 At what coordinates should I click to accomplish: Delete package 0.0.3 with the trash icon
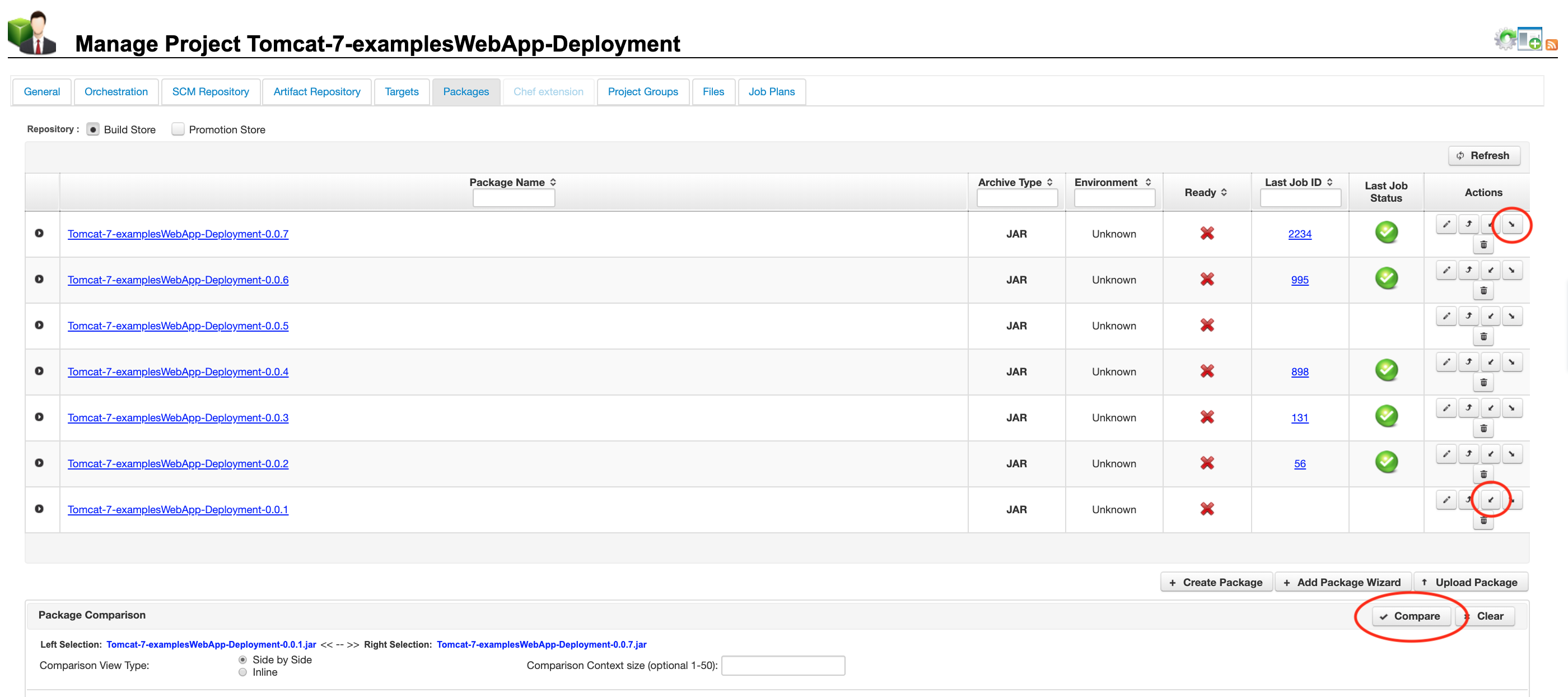click(x=1483, y=428)
